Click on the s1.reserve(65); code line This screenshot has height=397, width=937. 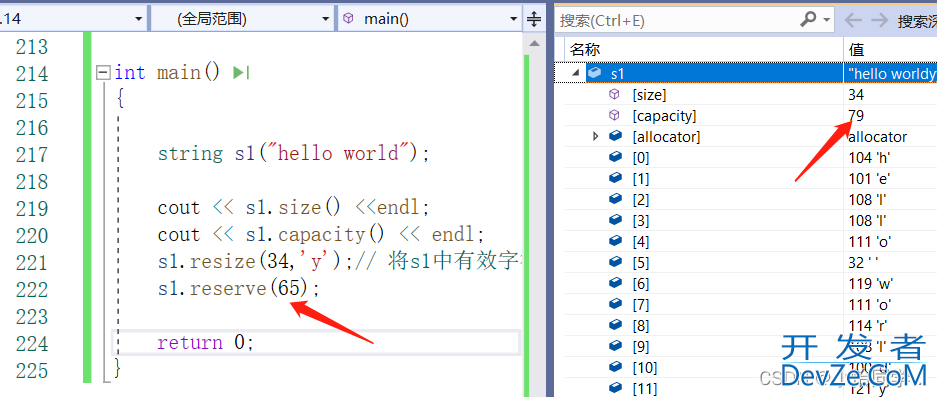[x=239, y=289]
